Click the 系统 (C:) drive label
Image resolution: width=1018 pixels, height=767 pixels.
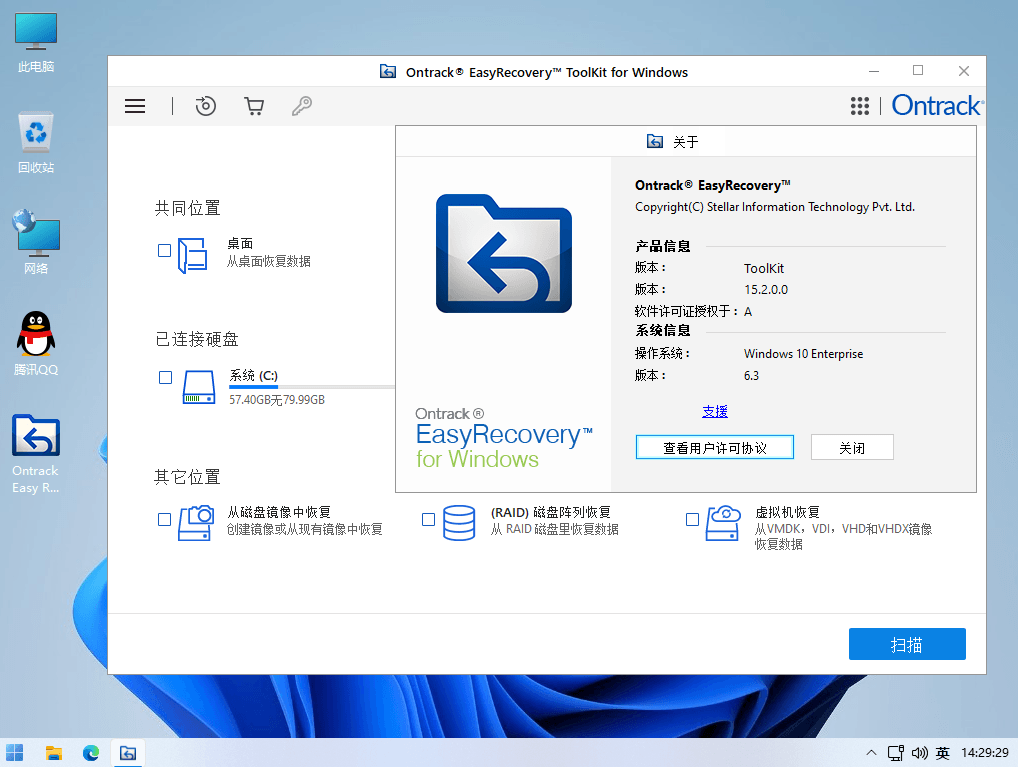[253, 375]
